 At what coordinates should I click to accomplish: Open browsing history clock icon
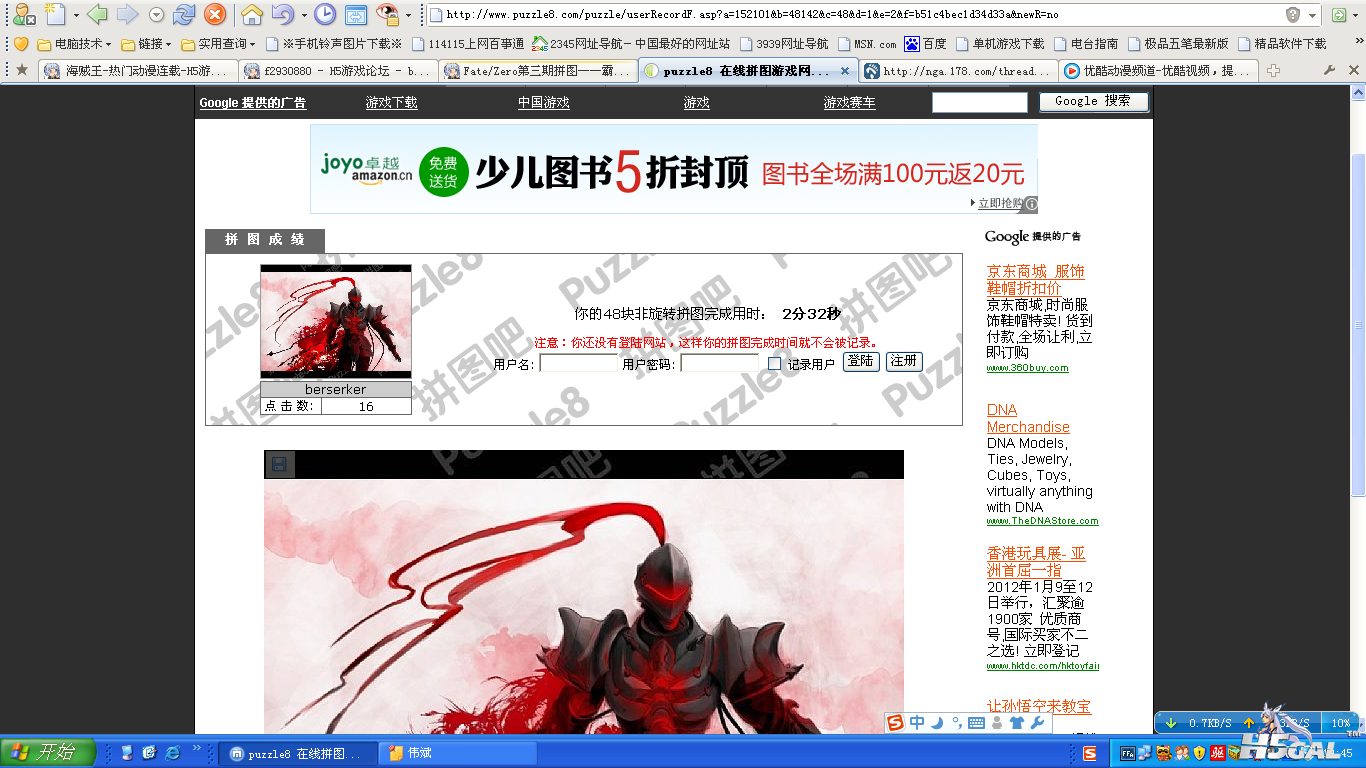pyautogui.click(x=325, y=15)
